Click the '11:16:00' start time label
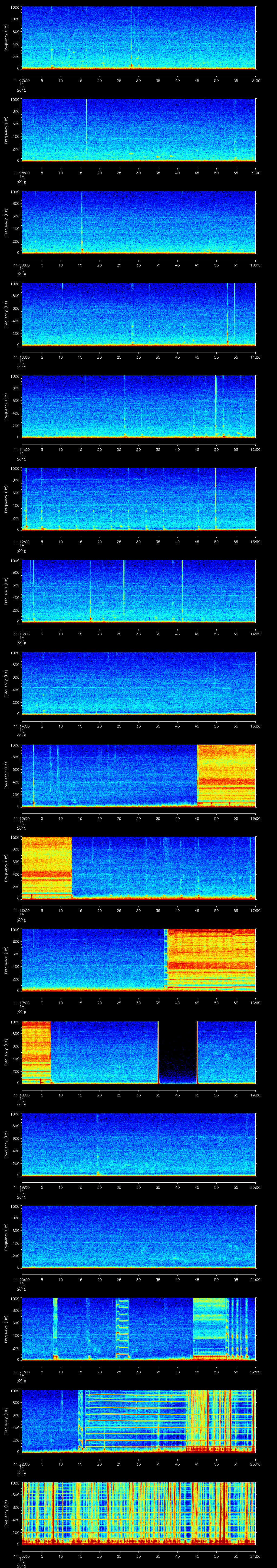The image size is (277, 1568). coord(21,910)
